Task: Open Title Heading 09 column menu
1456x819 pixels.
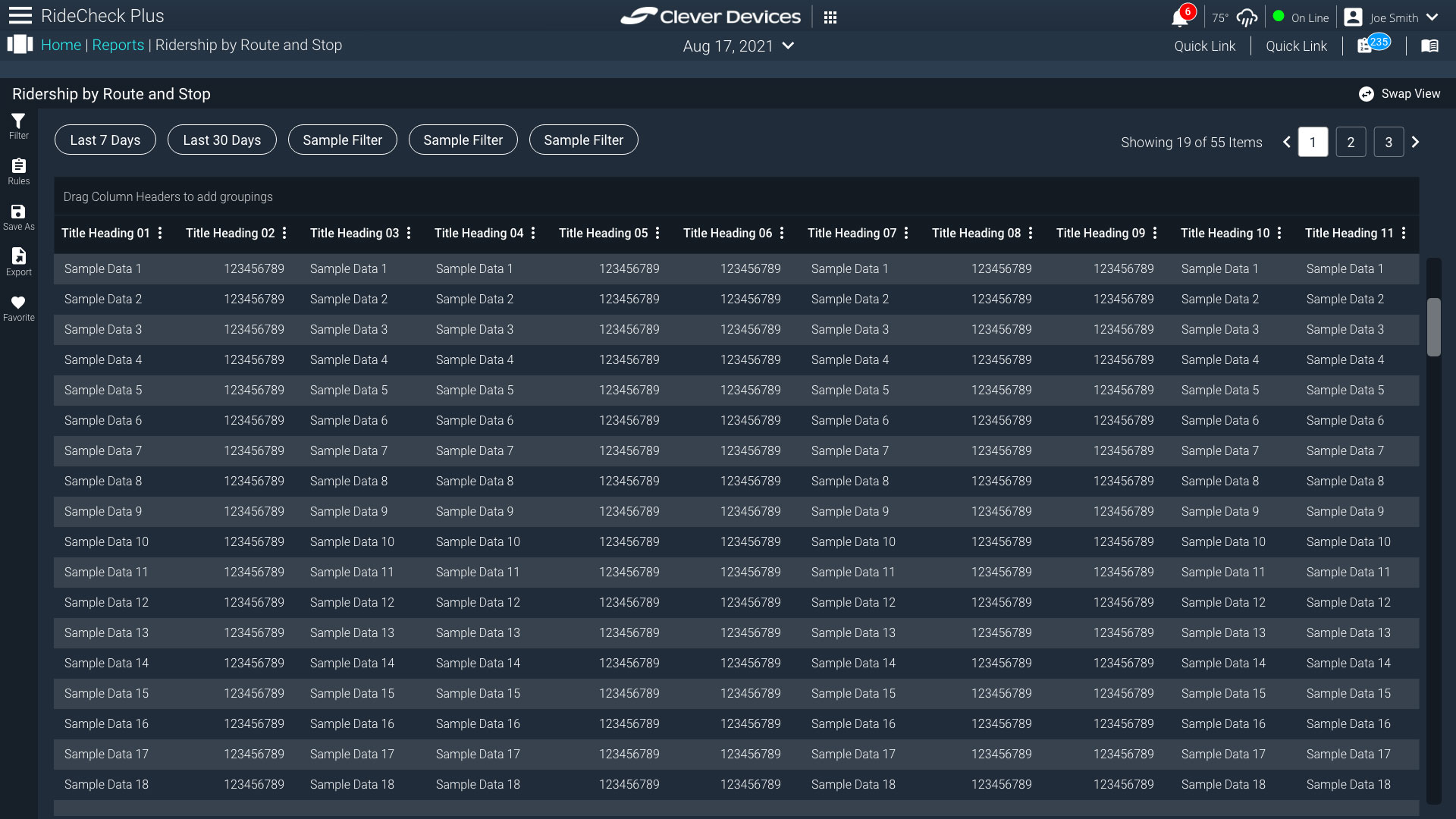Action: [1155, 234]
